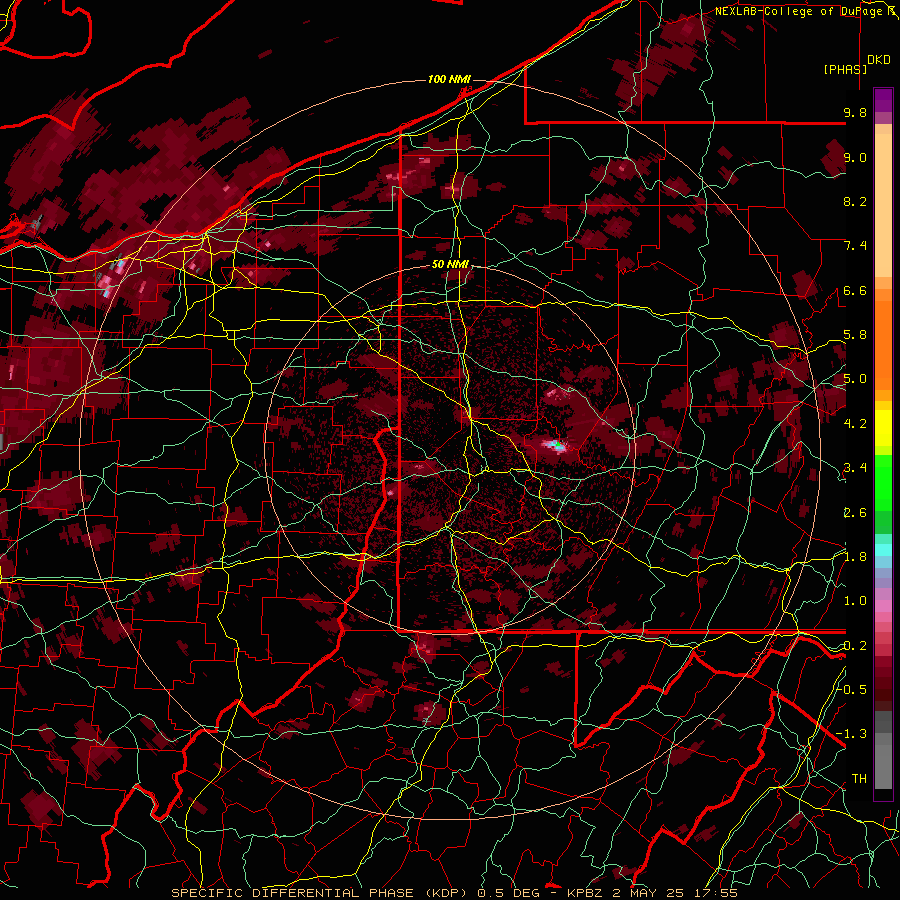This screenshot has width=900, height=900.
Task: Select the 7.4 scale value
Action: point(855,246)
